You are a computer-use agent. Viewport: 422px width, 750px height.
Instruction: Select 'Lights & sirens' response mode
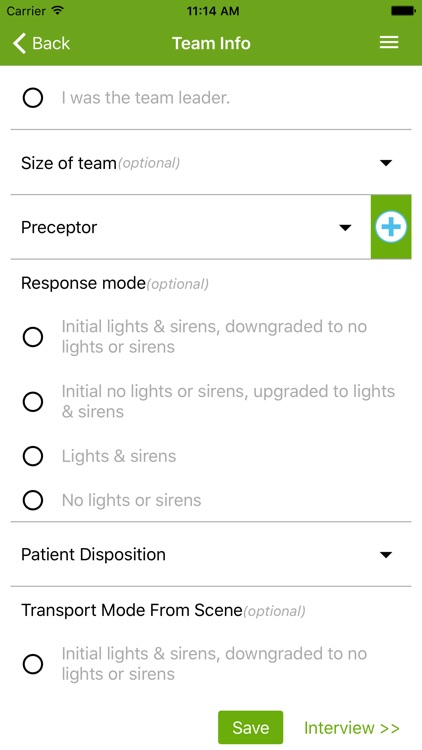click(x=33, y=456)
